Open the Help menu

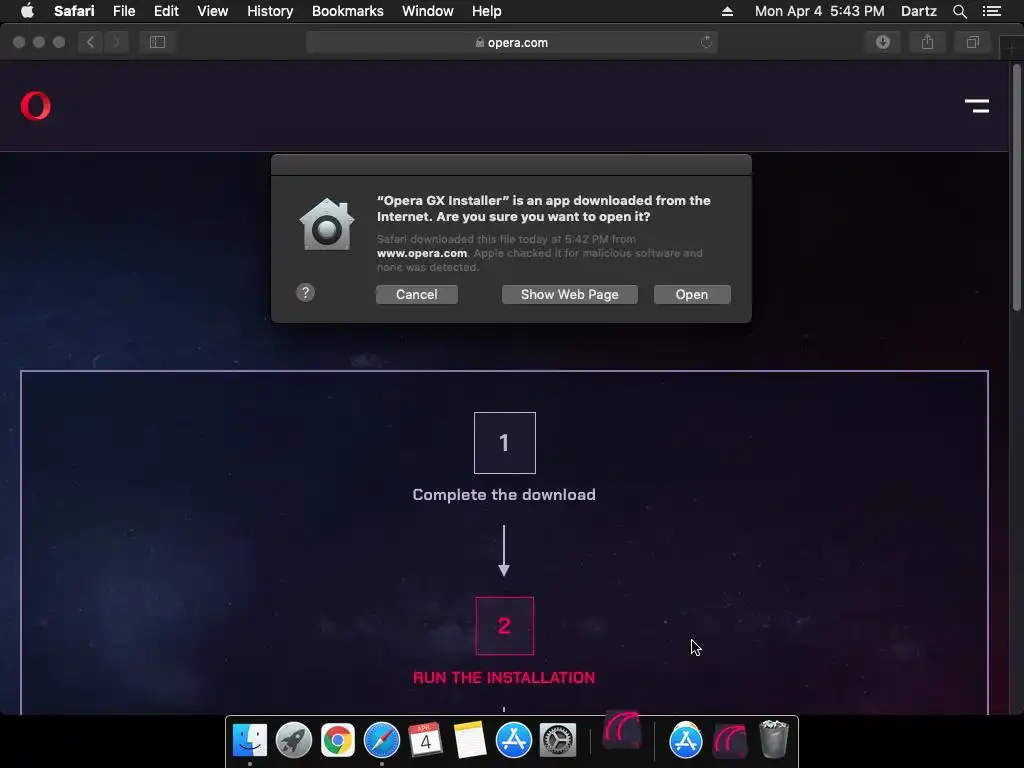(x=487, y=11)
